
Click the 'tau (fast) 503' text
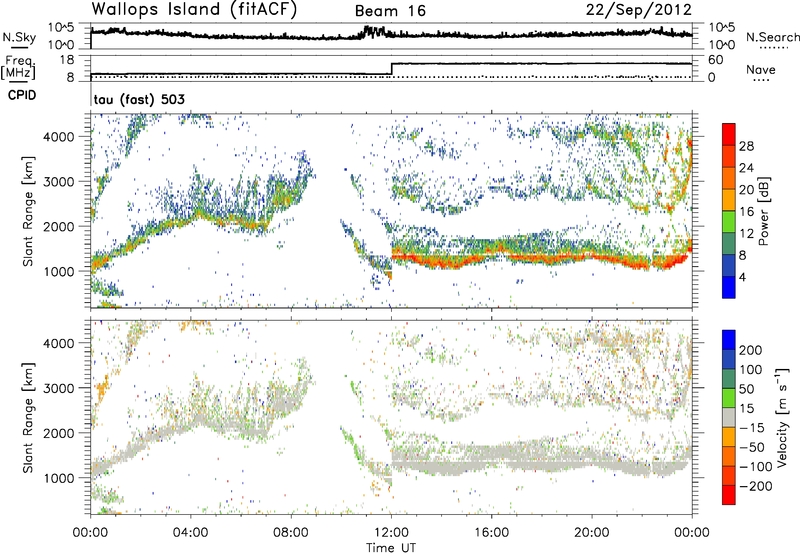139,99
